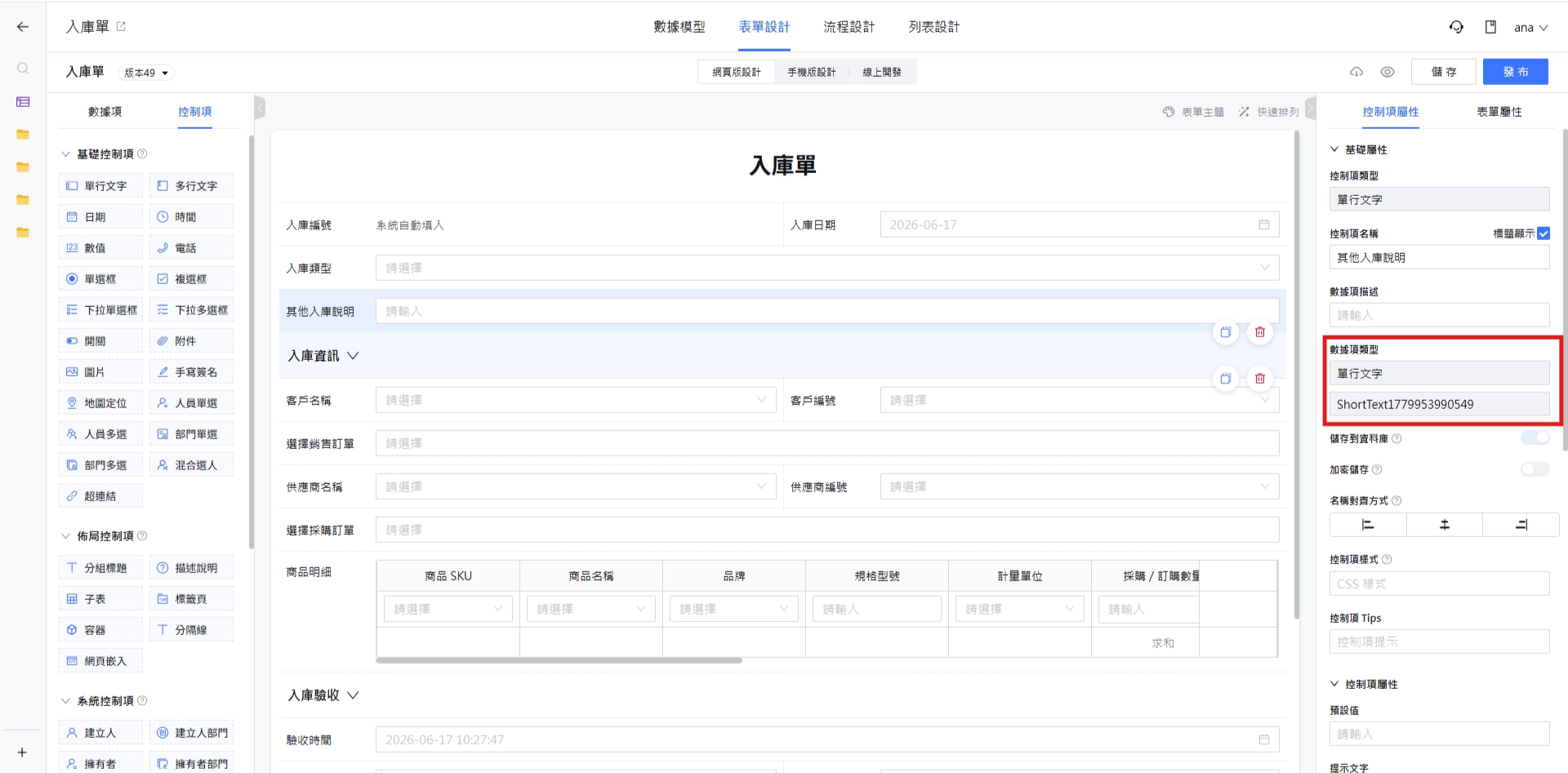This screenshot has width=1568, height=773.
Task: Add the 複選框 control
Action: click(x=191, y=278)
